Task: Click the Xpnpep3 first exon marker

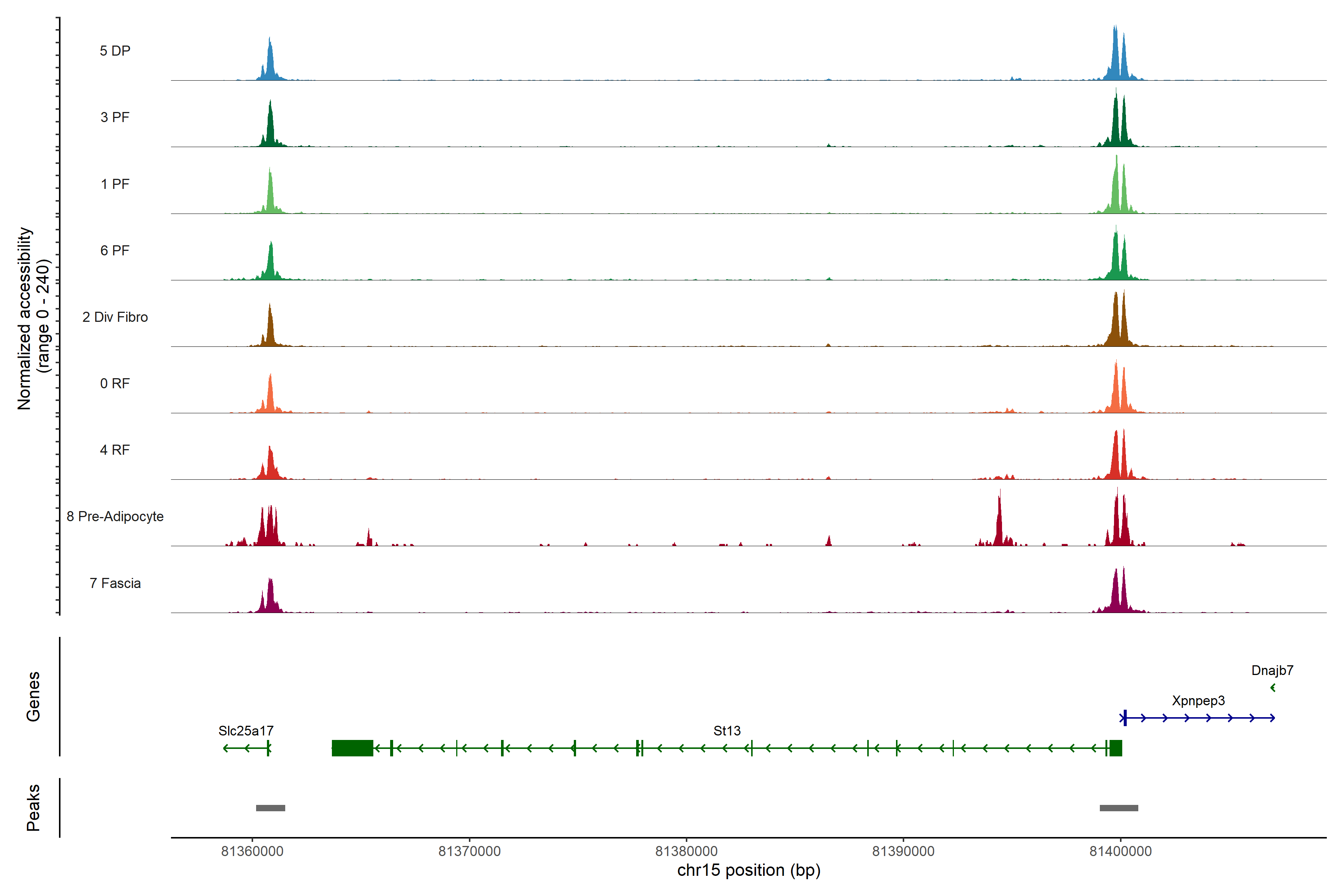Action: 1124,718
